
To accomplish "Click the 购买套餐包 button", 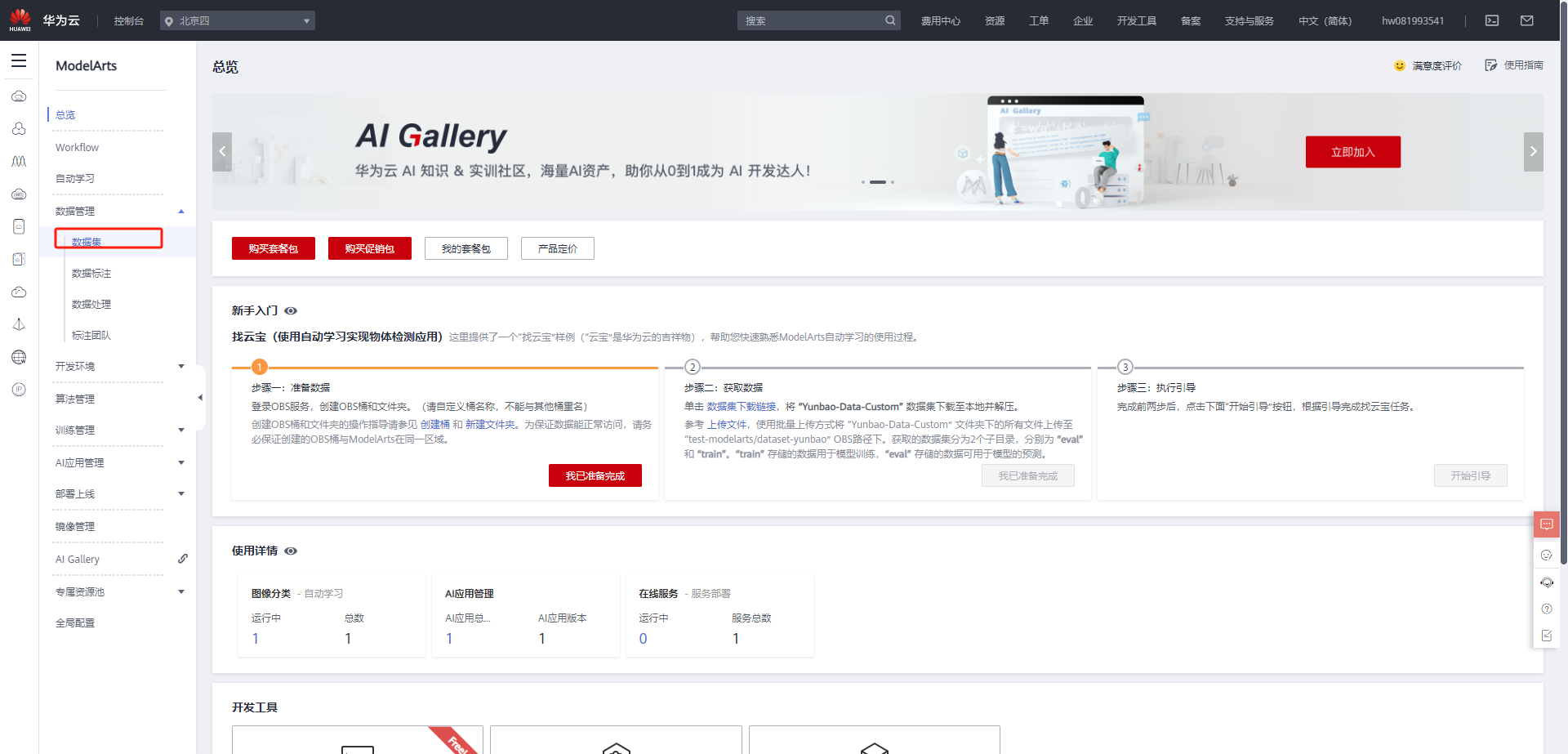I will (x=274, y=248).
